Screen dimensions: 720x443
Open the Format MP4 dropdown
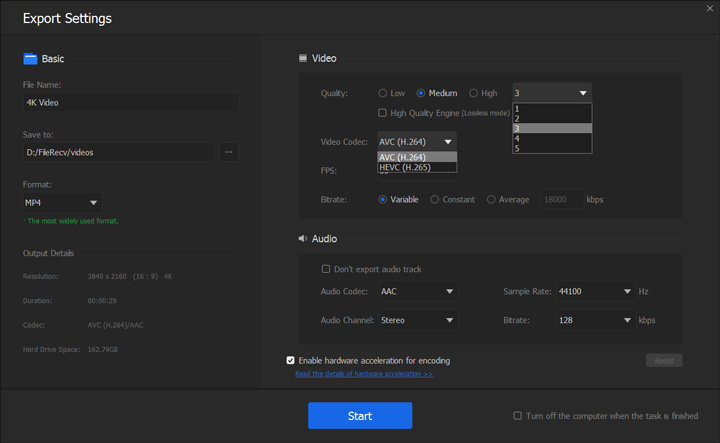62,203
